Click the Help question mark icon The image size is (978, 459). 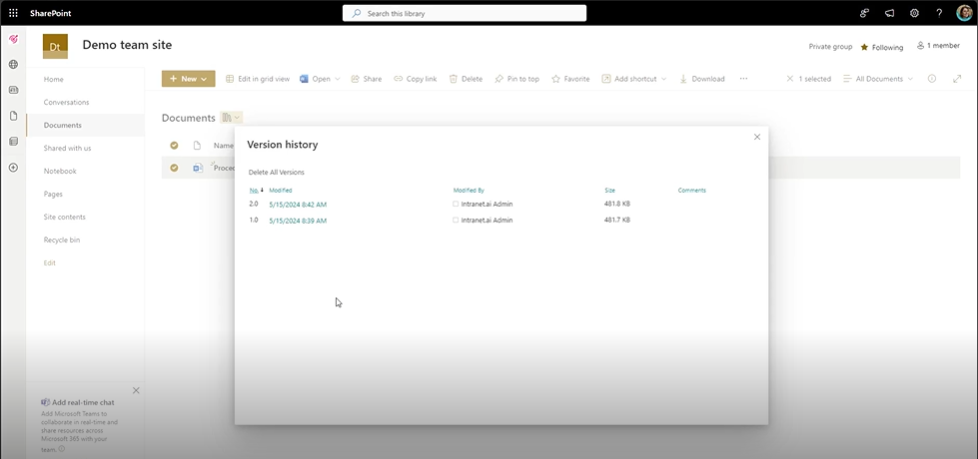(939, 13)
